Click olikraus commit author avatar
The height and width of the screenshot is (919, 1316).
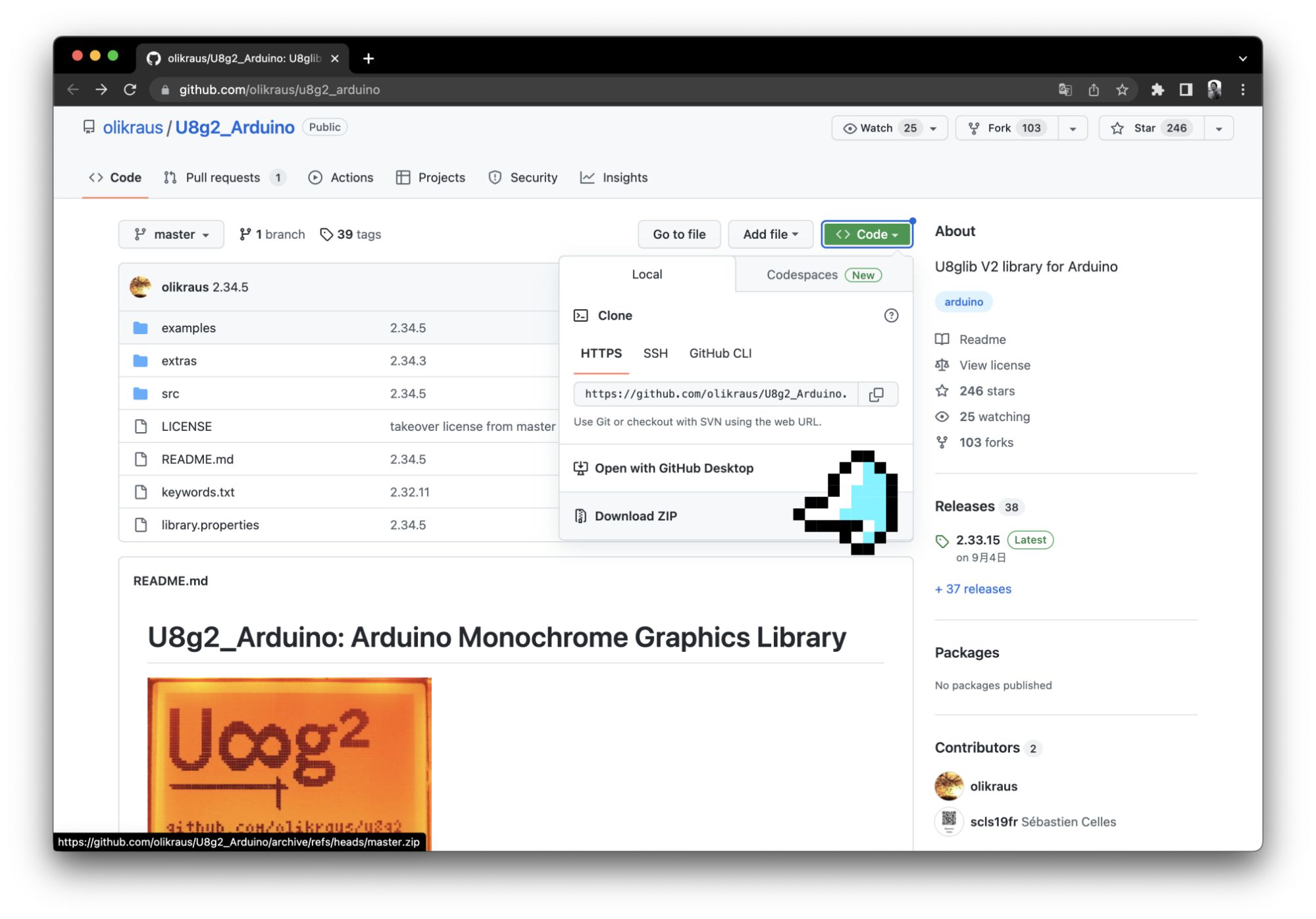point(140,287)
